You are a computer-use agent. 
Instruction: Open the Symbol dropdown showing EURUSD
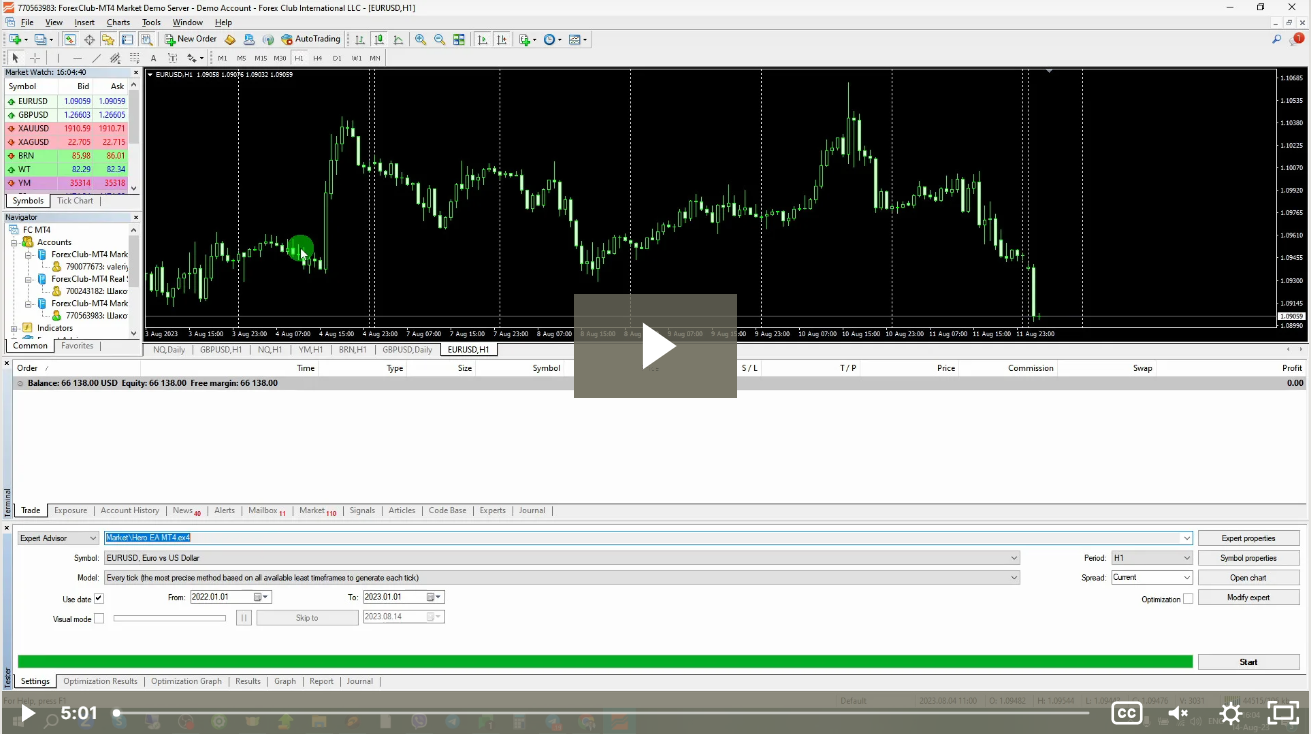pos(1012,557)
